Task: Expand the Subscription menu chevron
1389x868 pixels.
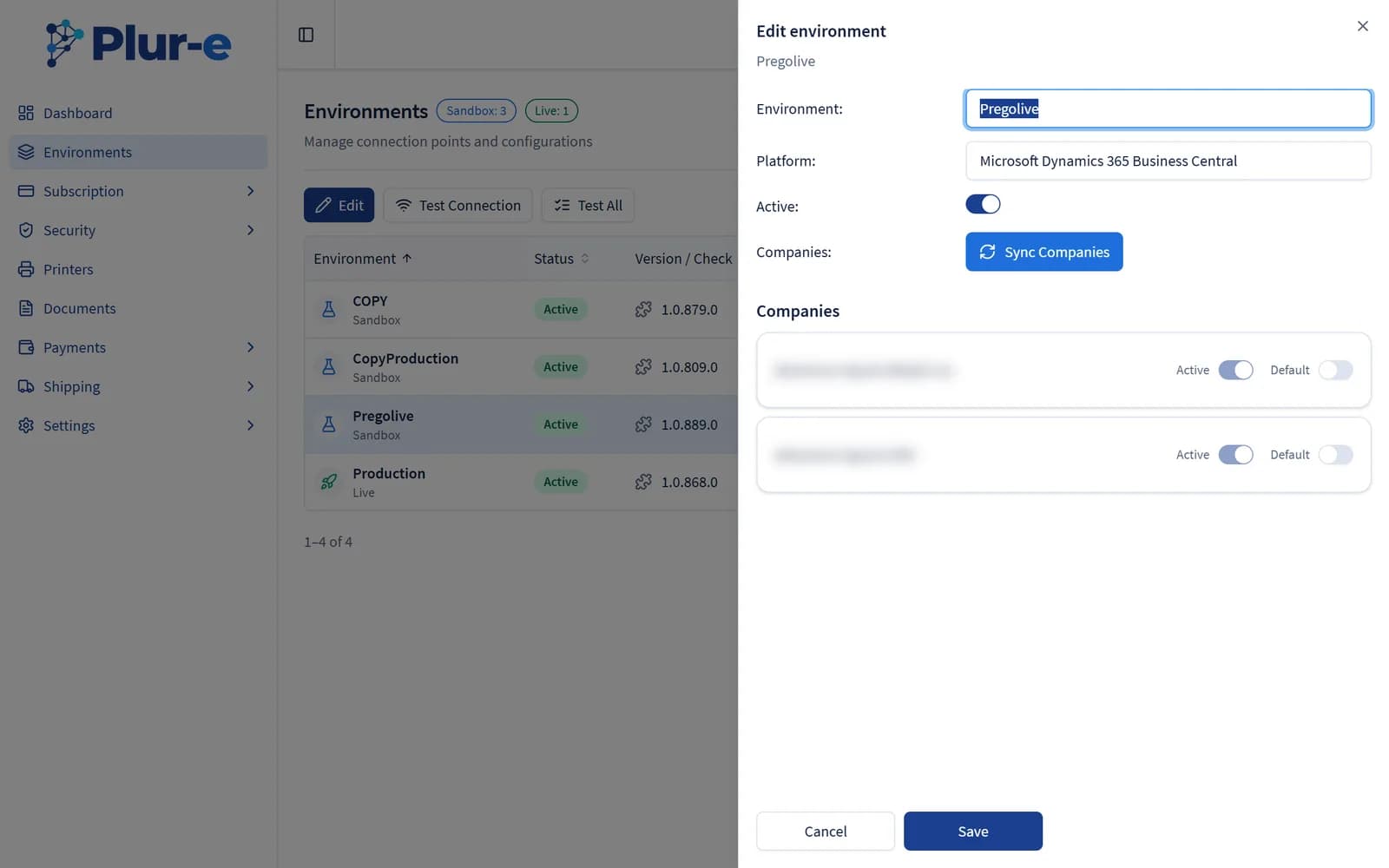Action: (x=250, y=191)
